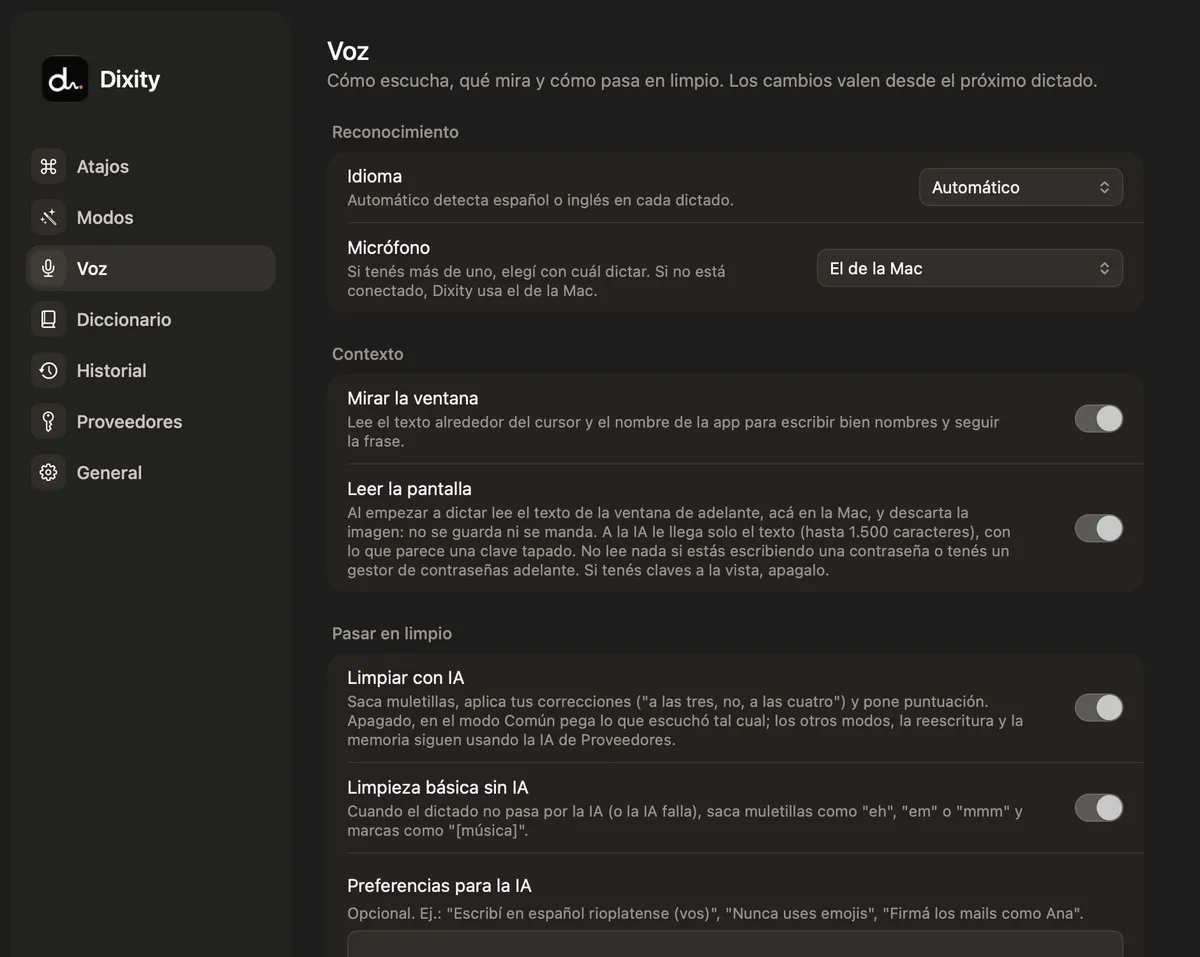Click the Dixity app logo icon
1200x957 pixels.
pos(65,79)
